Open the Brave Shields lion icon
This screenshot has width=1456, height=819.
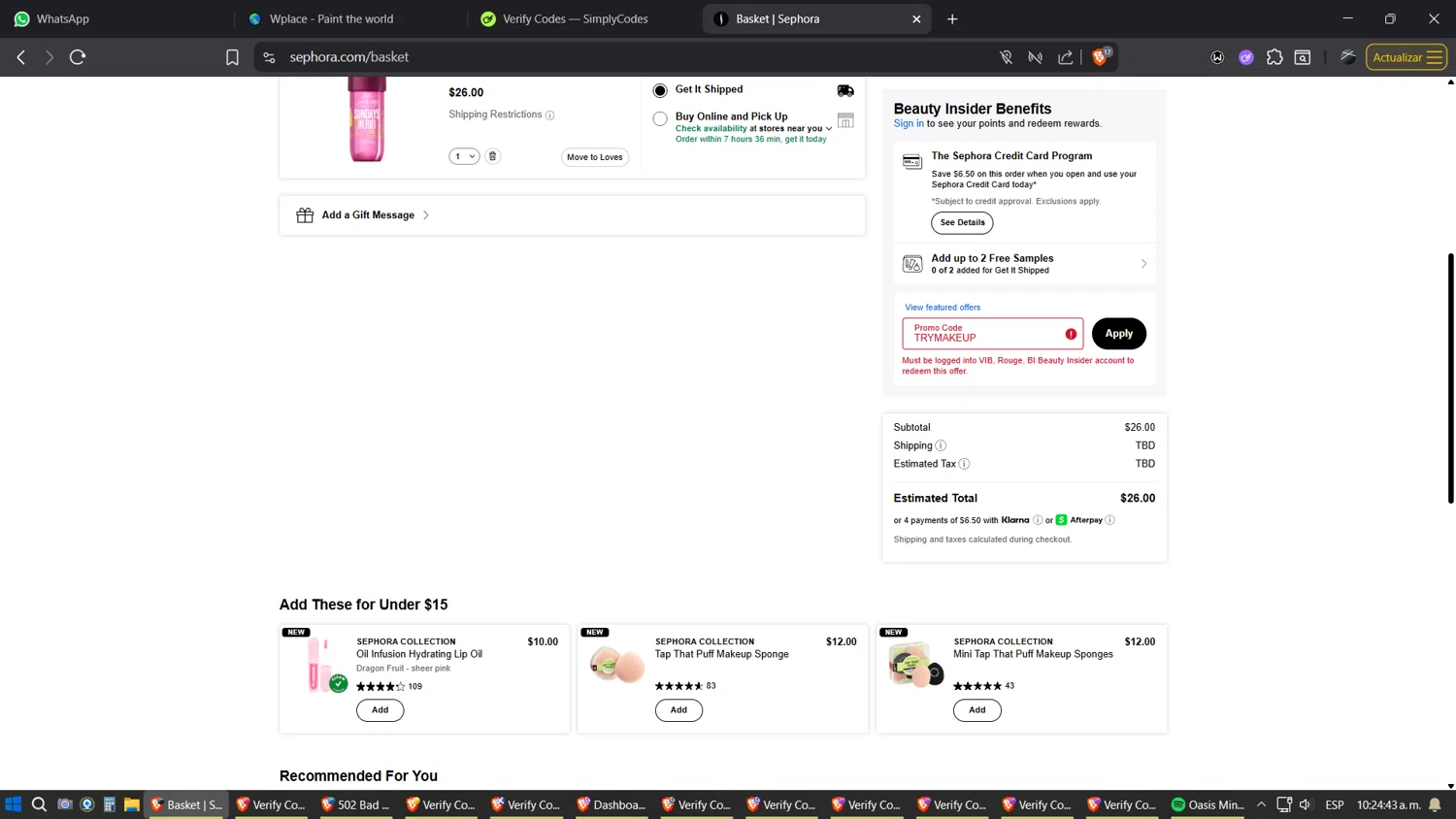point(1100,57)
